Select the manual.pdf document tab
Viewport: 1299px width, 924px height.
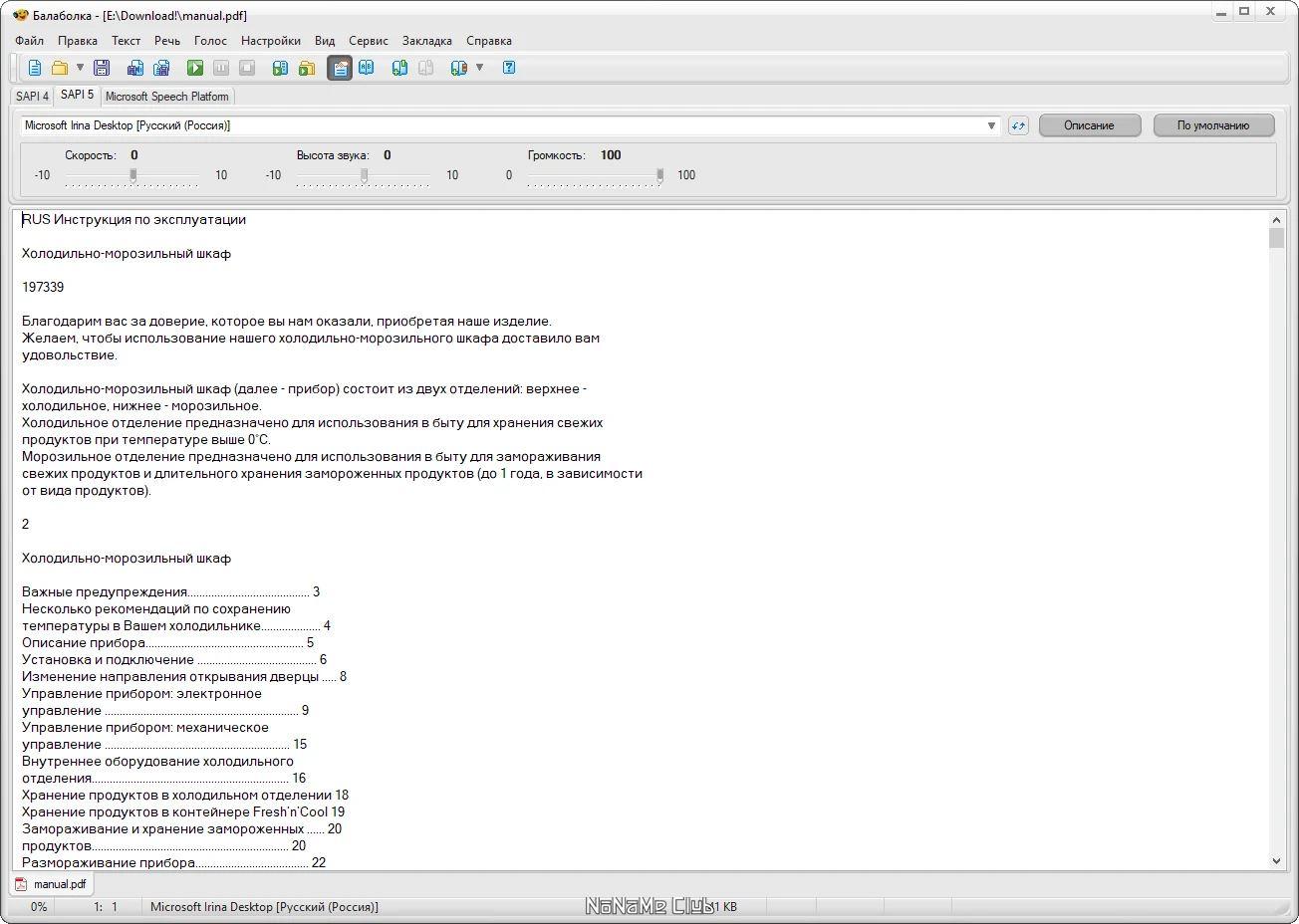52,883
